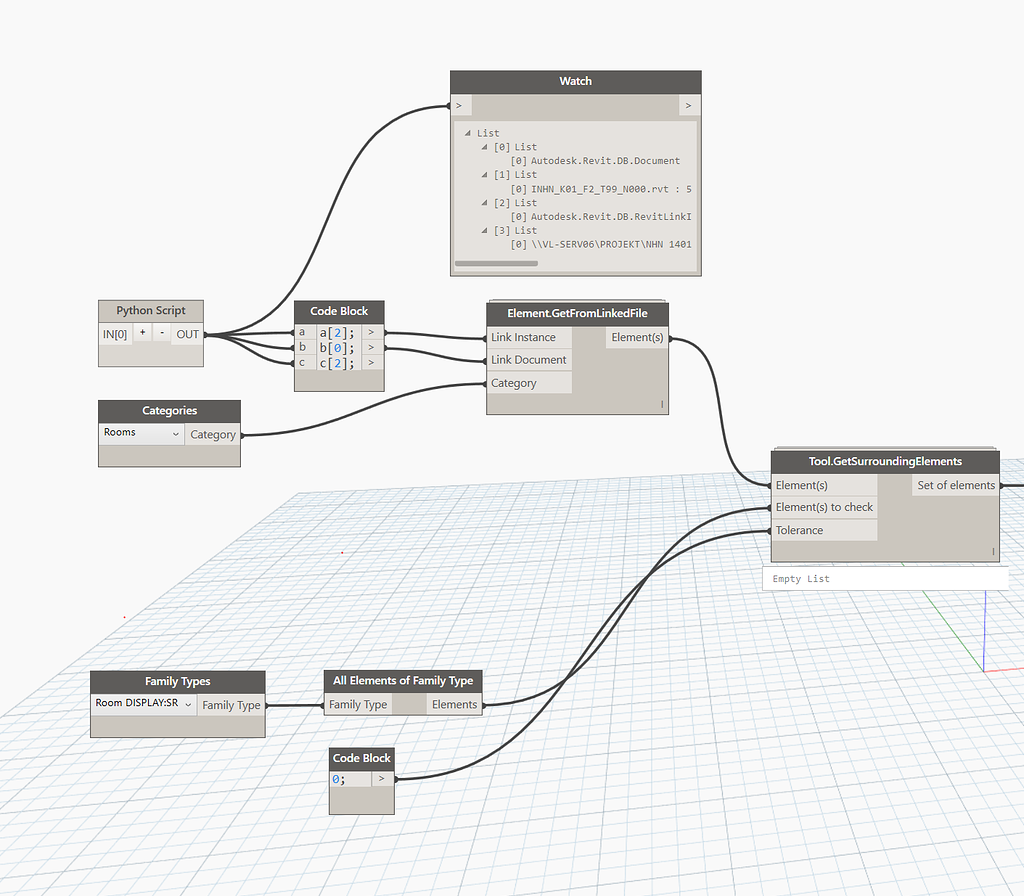The image size is (1024, 896).
Task: Select the Code Block node containing "0;"
Action: coord(361,758)
